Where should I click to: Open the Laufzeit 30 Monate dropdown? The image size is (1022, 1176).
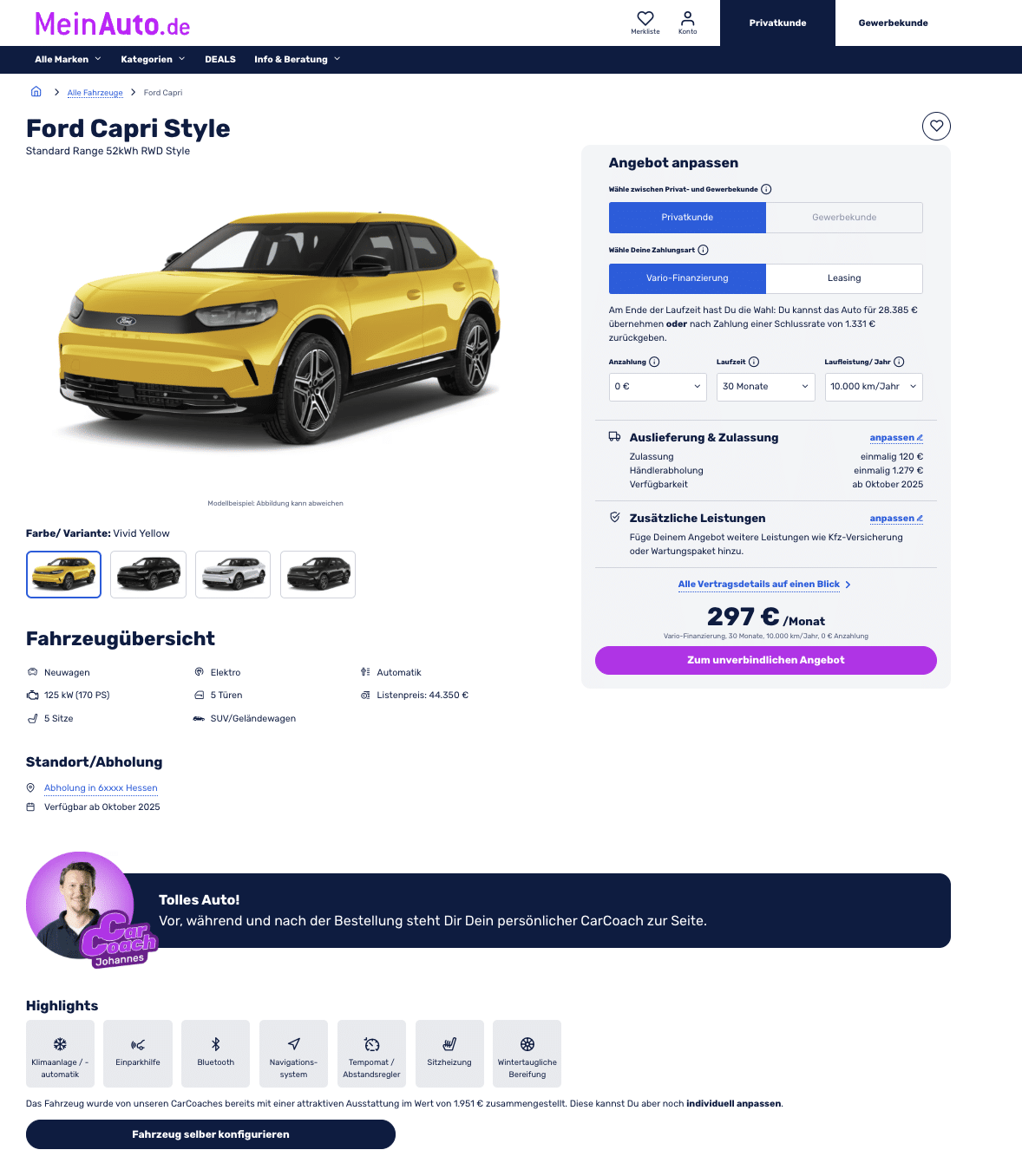(766, 387)
